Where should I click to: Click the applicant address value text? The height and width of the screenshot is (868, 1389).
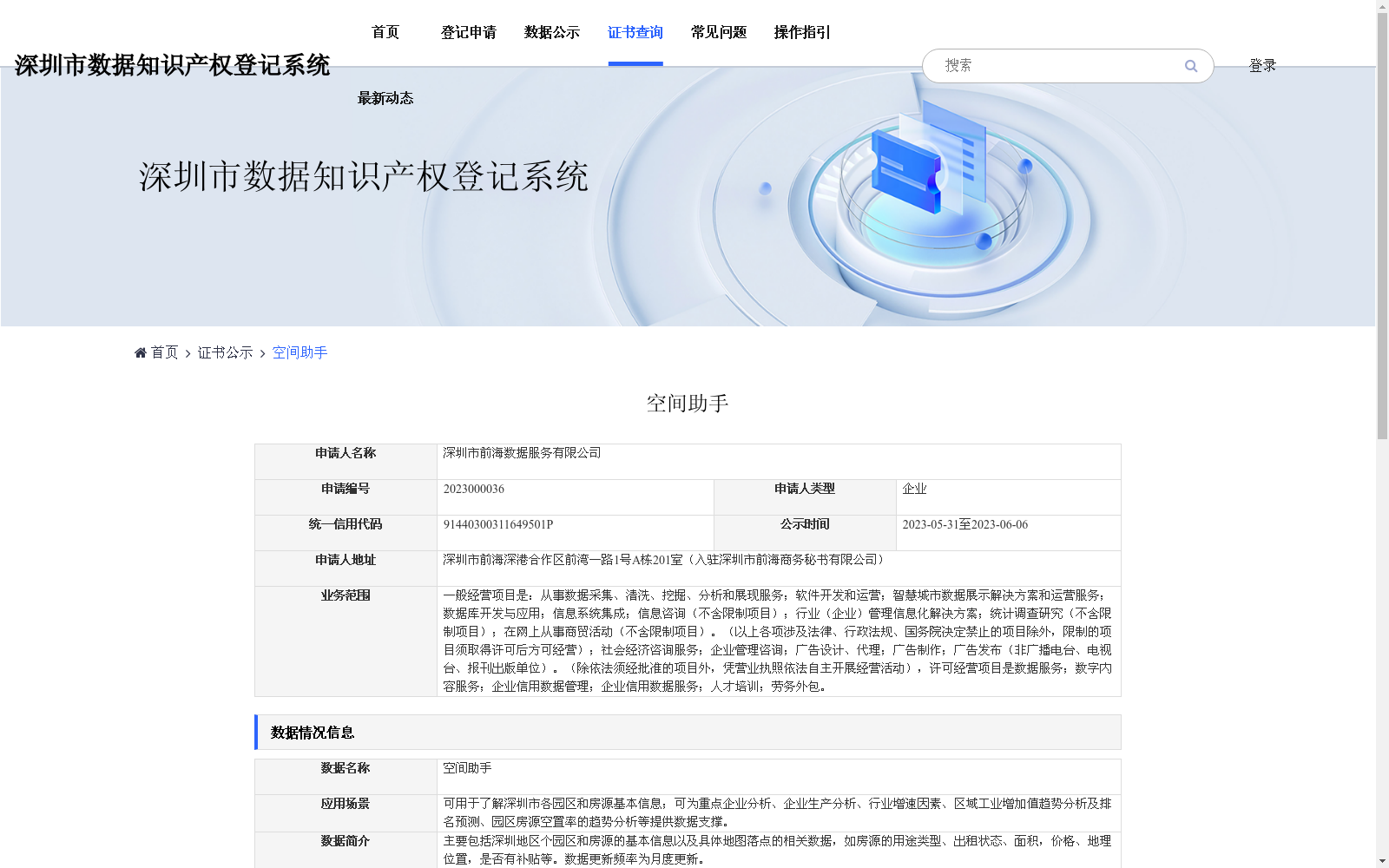[665, 560]
